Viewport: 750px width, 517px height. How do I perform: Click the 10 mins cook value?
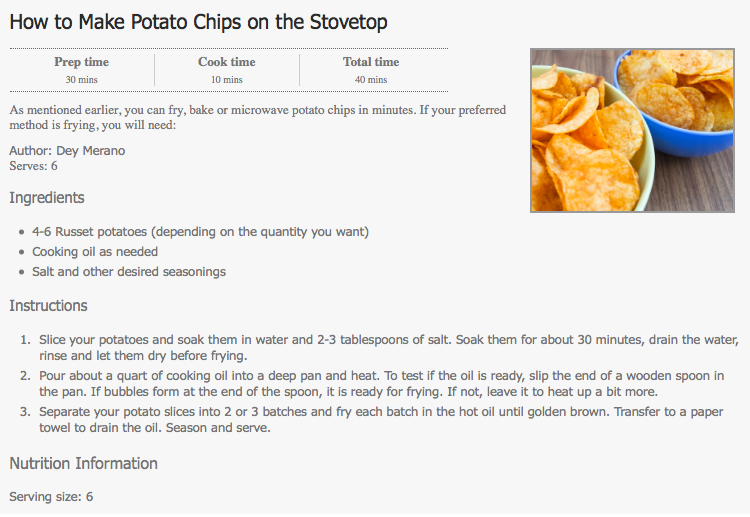tap(226, 79)
